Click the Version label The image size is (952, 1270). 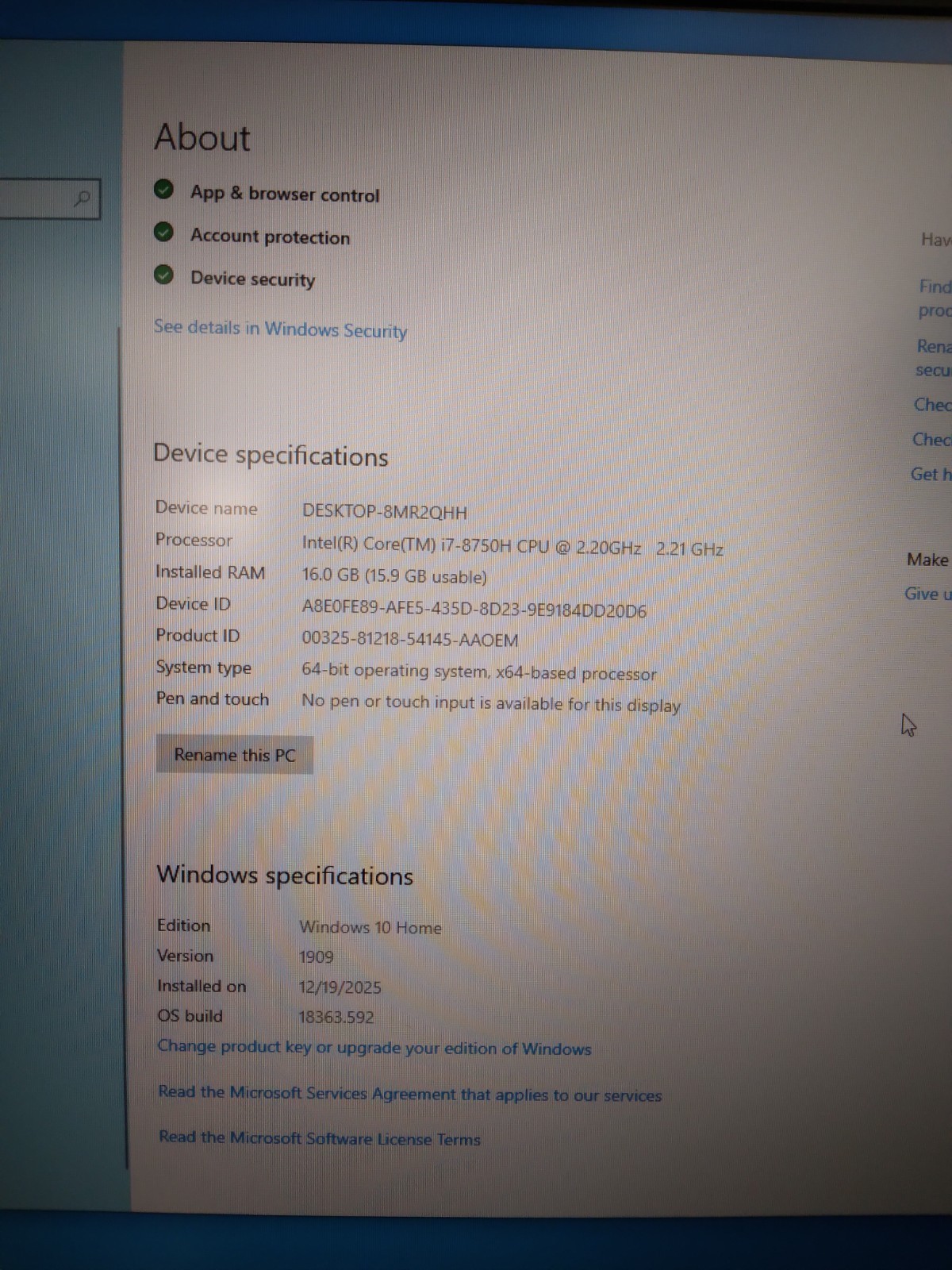pos(186,956)
